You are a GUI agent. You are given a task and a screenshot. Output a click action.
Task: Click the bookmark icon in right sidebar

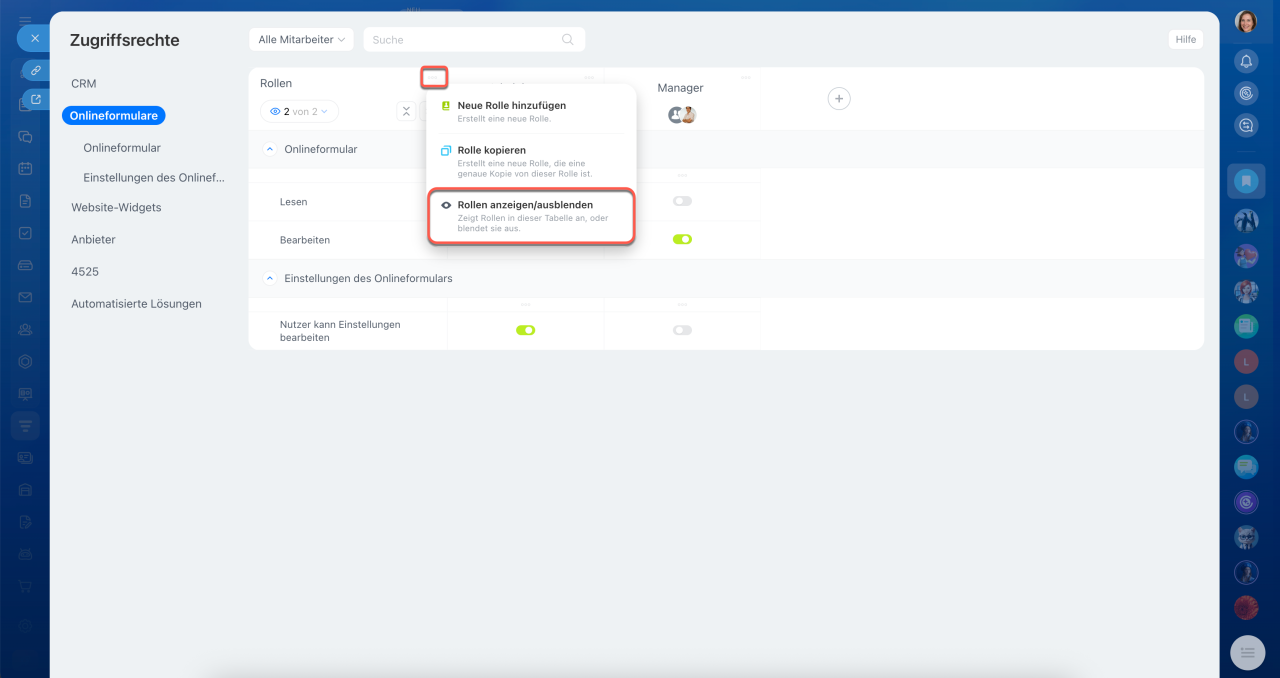tap(1246, 181)
